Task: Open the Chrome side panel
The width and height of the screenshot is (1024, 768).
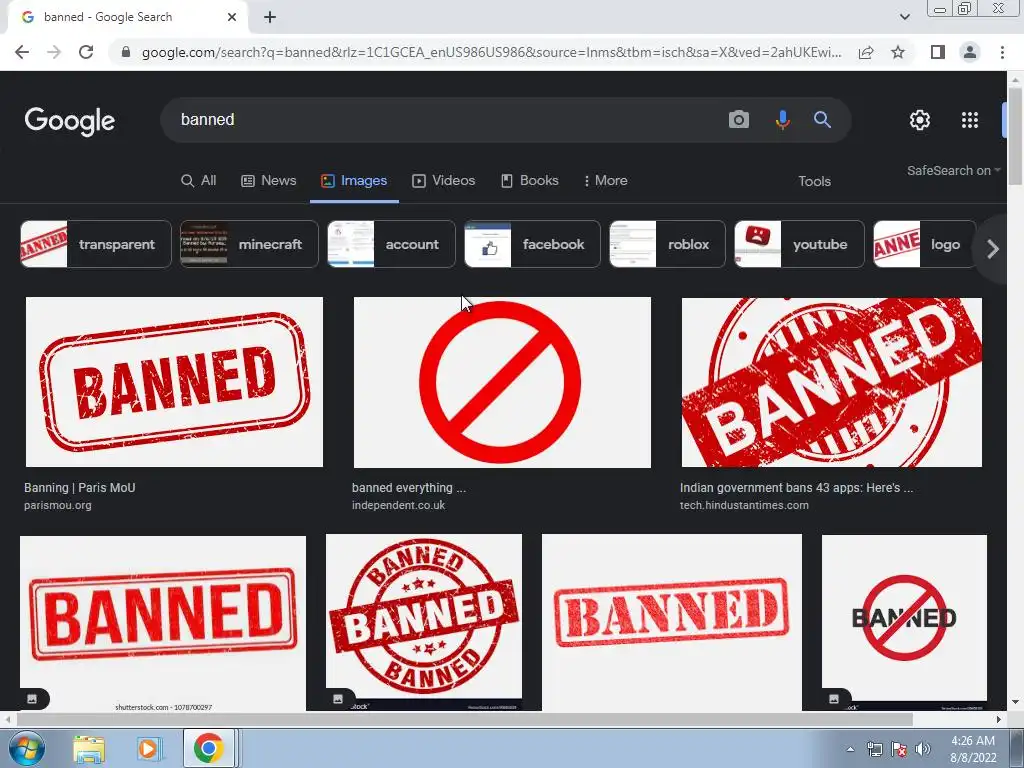Action: (x=938, y=52)
